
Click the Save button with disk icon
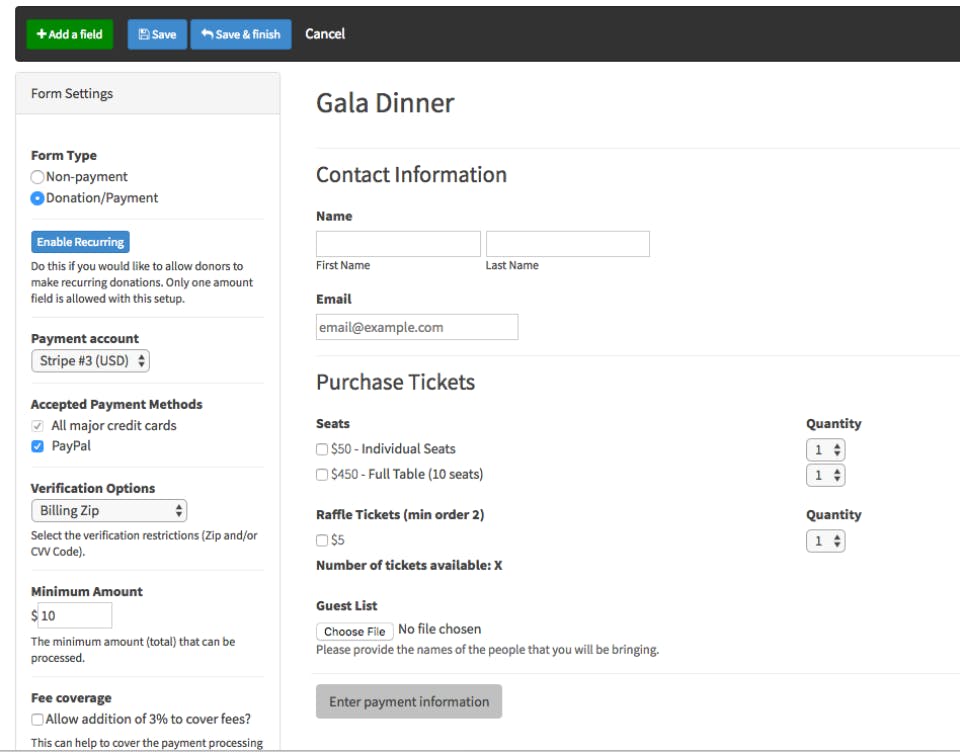(x=157, y=34)
